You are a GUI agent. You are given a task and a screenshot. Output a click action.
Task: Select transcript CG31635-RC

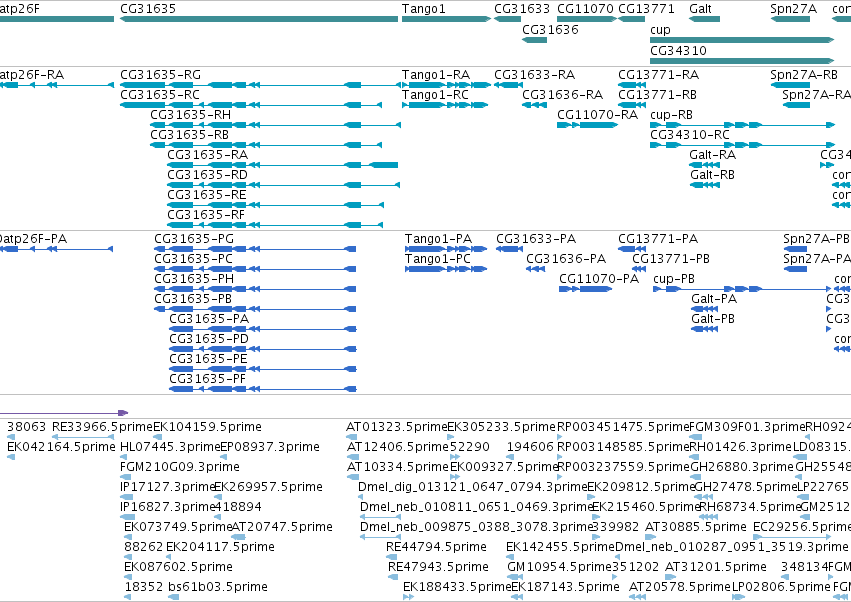(251, 105)
